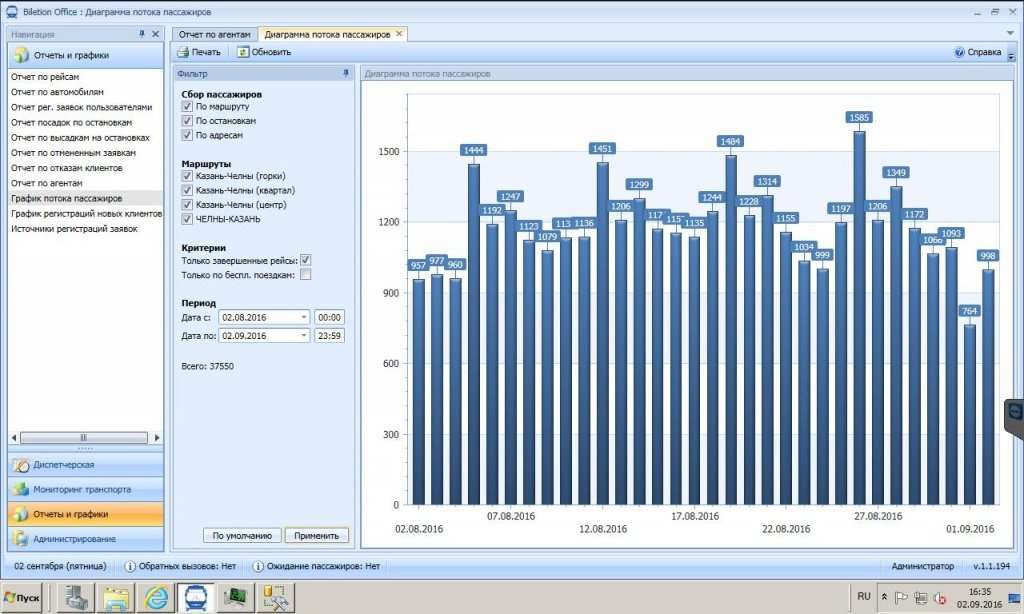Click the Ожидание пассажиров info icon
The width and height of the screenshot is (1024, 614).
pos(258,566)
